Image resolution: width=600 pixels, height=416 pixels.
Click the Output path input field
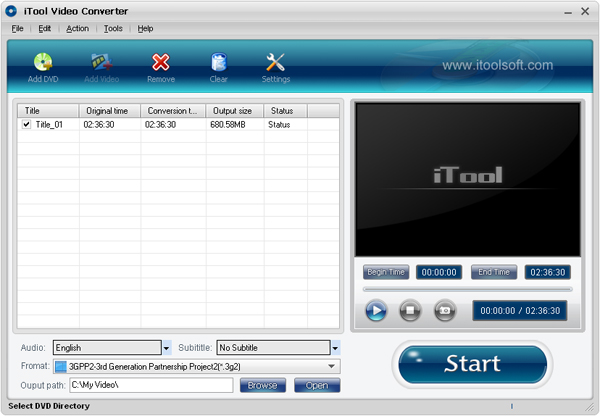[x=151, y=385]
